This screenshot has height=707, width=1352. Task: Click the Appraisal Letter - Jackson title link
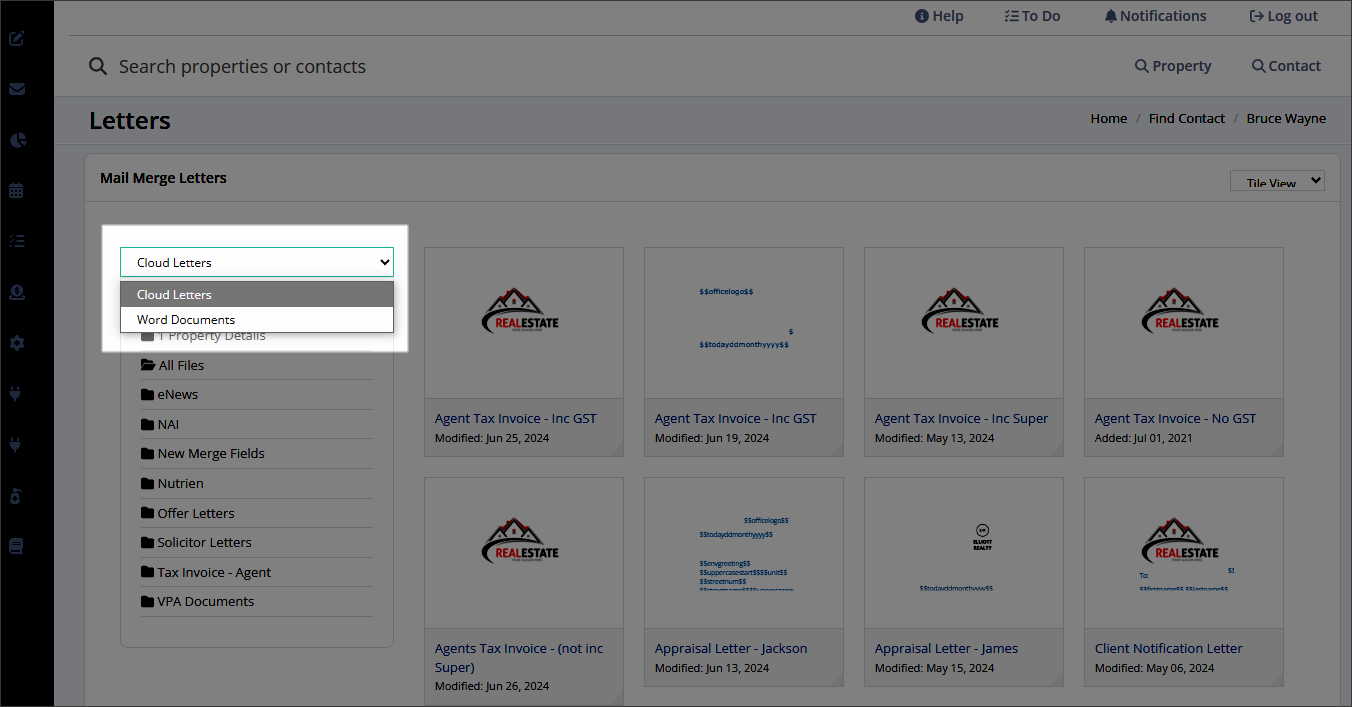[x=731, y=648]
